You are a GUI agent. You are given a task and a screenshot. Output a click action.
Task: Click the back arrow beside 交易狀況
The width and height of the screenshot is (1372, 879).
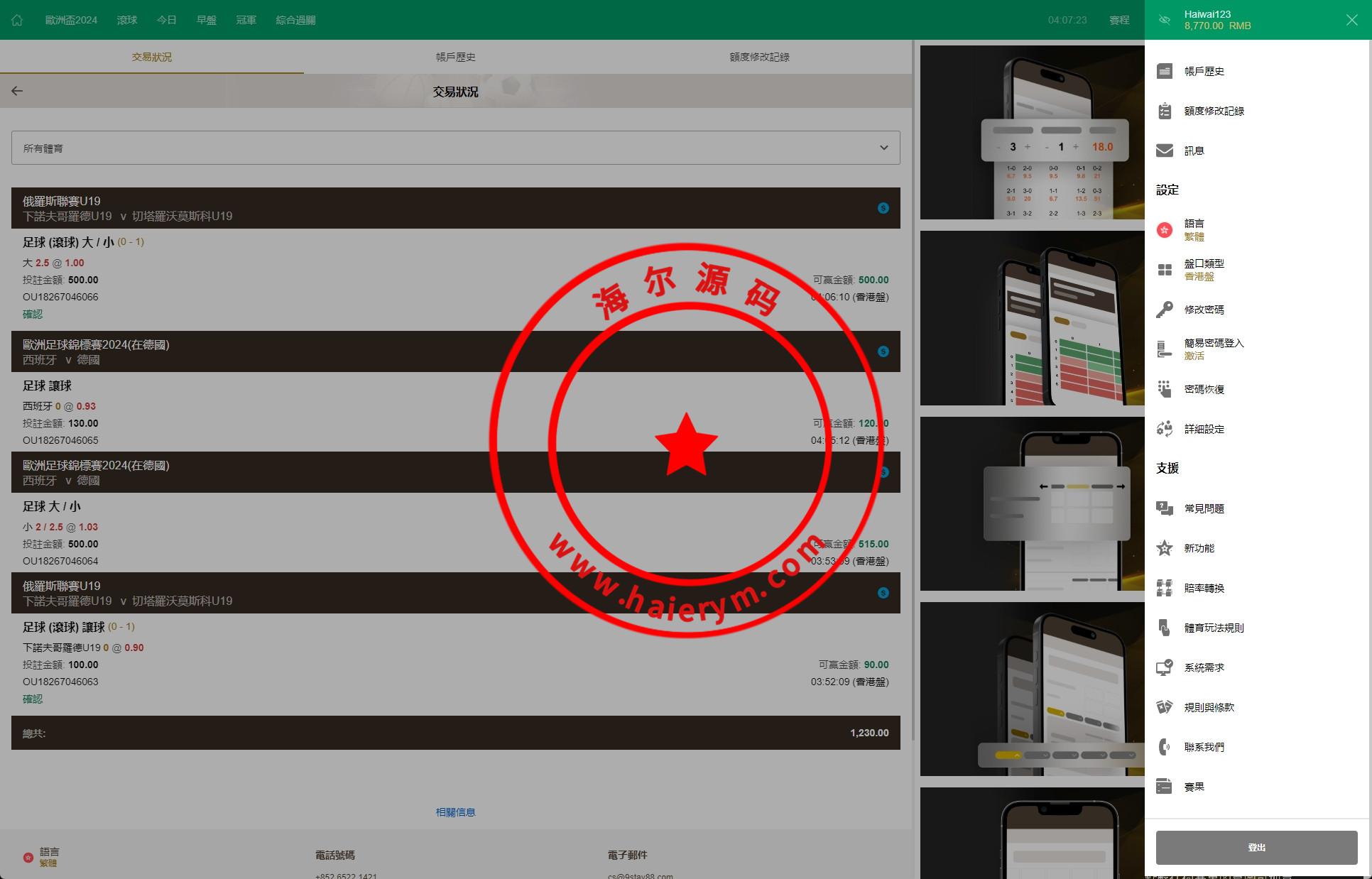pyautogui.click(x=17, y=91)
